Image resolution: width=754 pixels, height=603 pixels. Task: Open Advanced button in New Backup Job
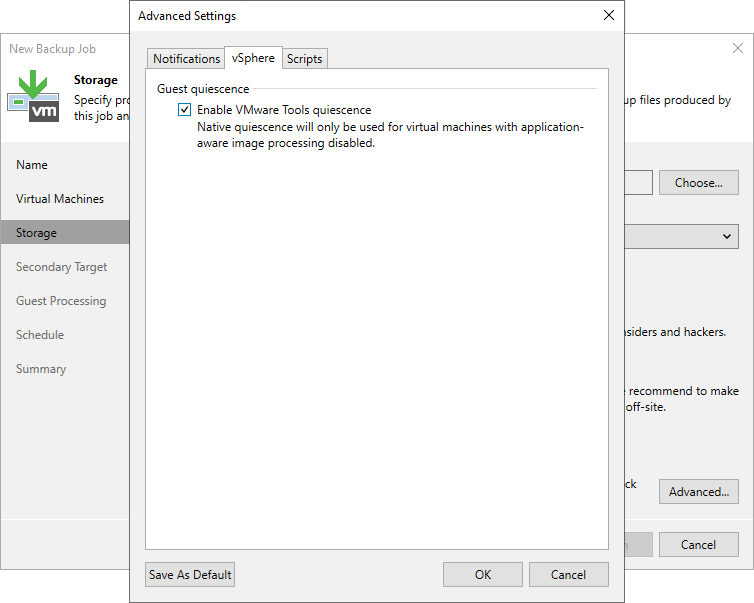click(x=699, y=491)
